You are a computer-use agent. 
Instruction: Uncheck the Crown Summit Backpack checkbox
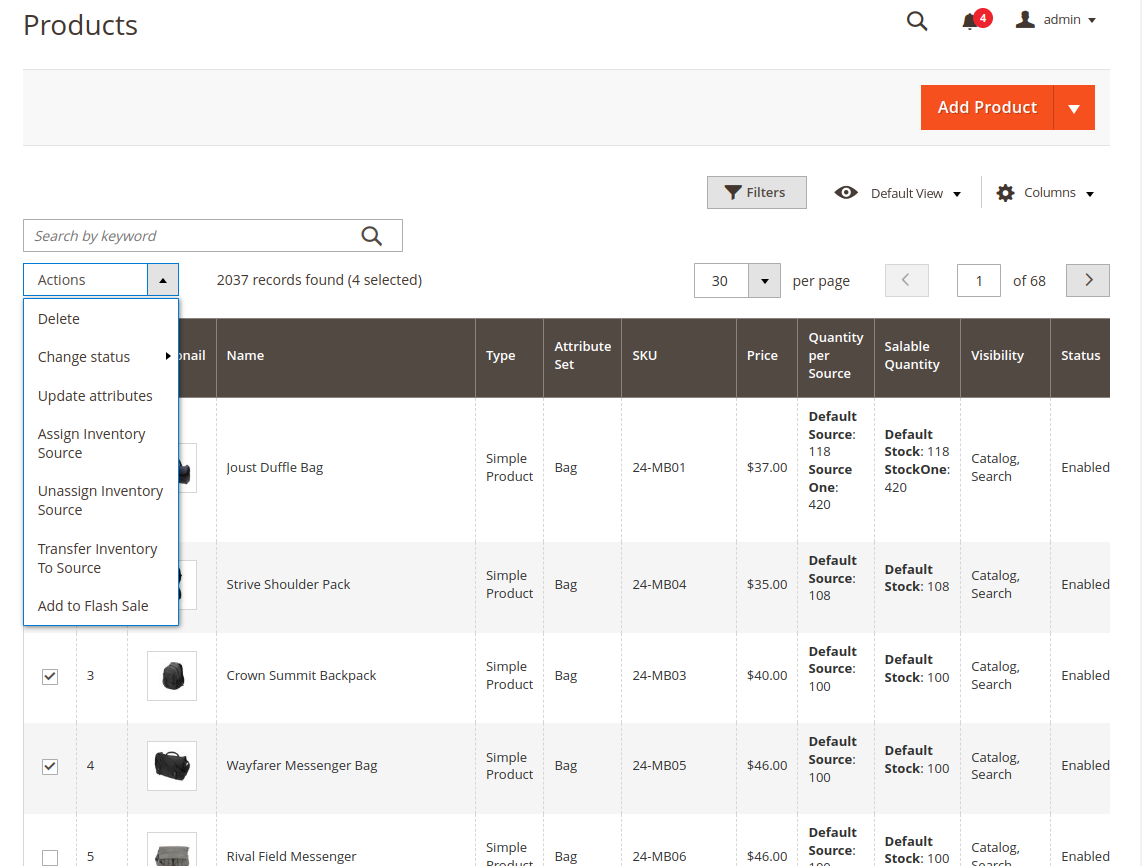(50, 676)
